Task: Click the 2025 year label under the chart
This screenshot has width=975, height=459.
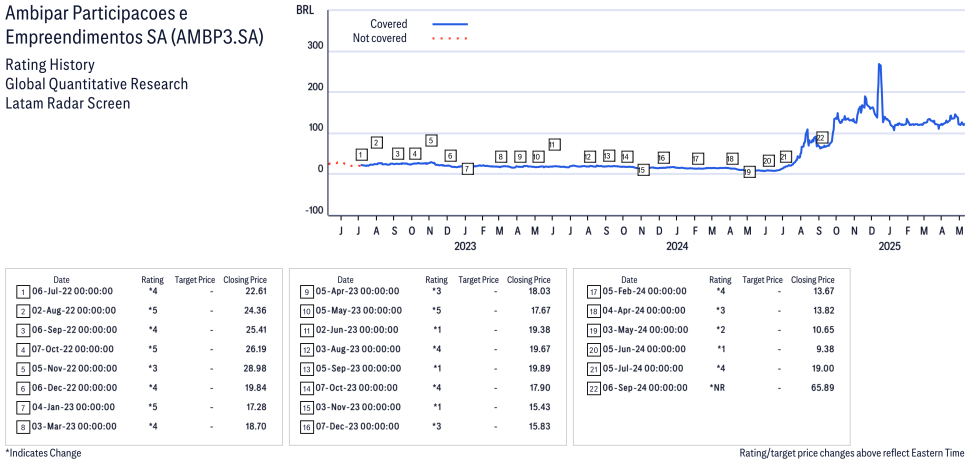Action: coord(889,247)
